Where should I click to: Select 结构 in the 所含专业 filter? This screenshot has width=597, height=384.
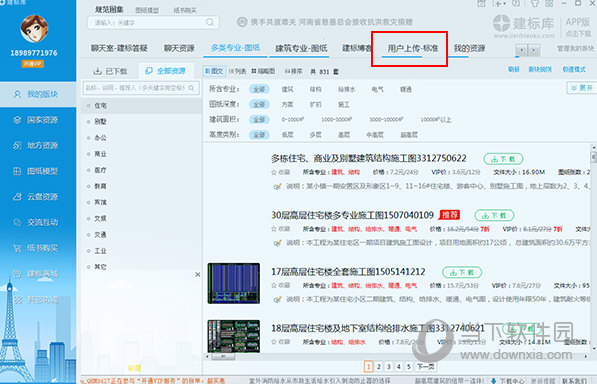pos(315,89)
